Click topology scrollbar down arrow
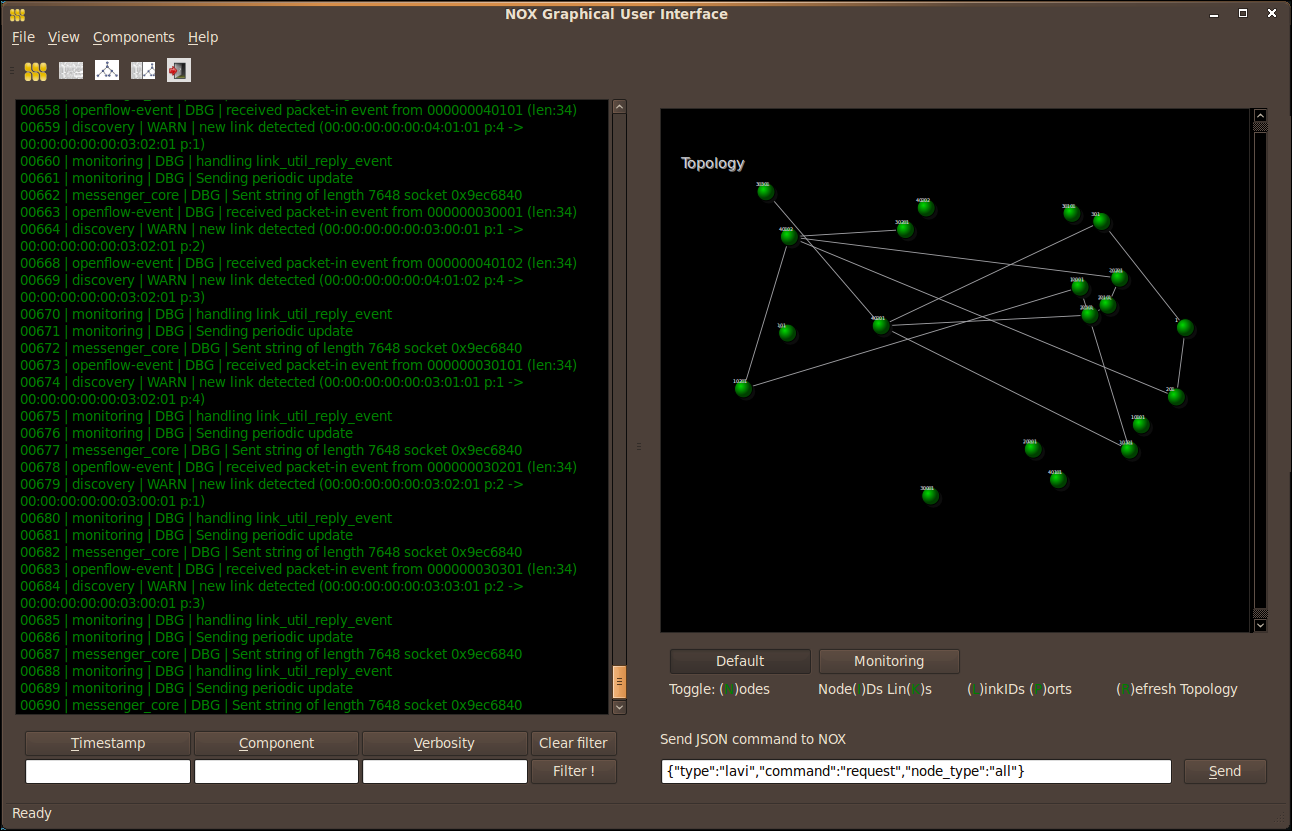This screenshot has width=1292, height=831. 1260,625
